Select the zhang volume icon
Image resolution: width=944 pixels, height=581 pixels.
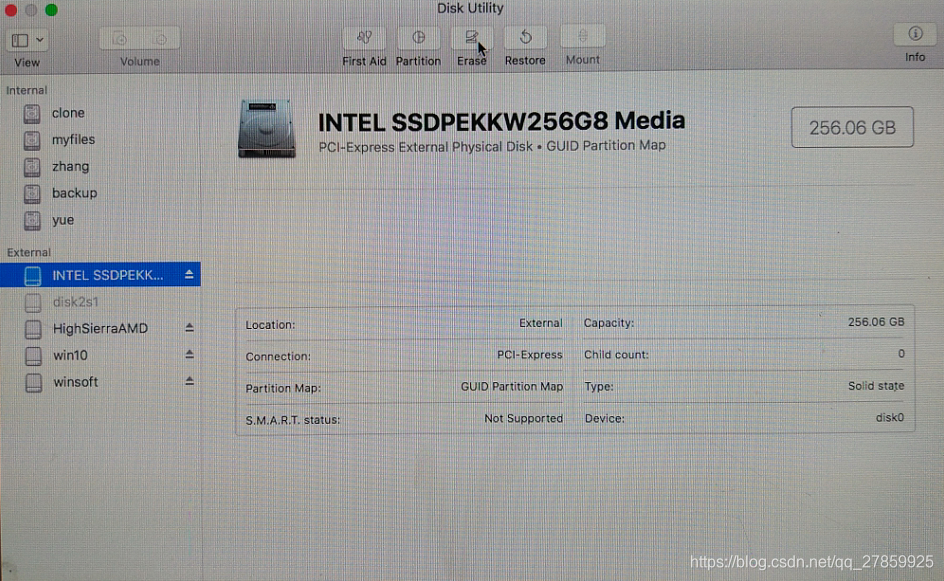32,167
